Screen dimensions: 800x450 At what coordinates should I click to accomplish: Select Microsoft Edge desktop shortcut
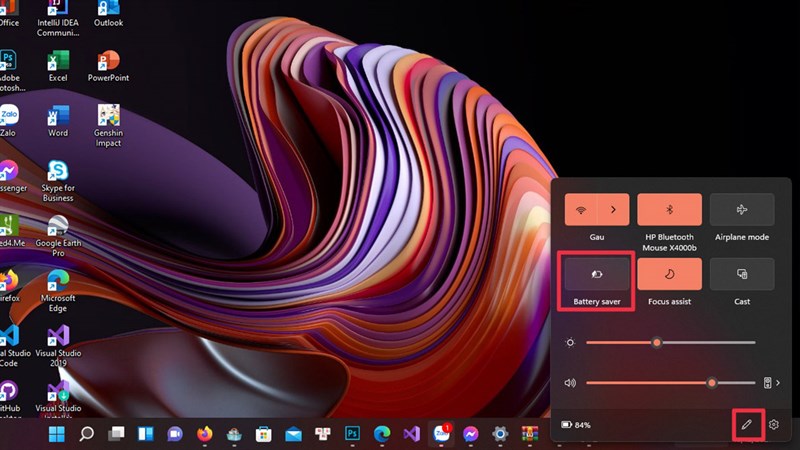(58, 291)
